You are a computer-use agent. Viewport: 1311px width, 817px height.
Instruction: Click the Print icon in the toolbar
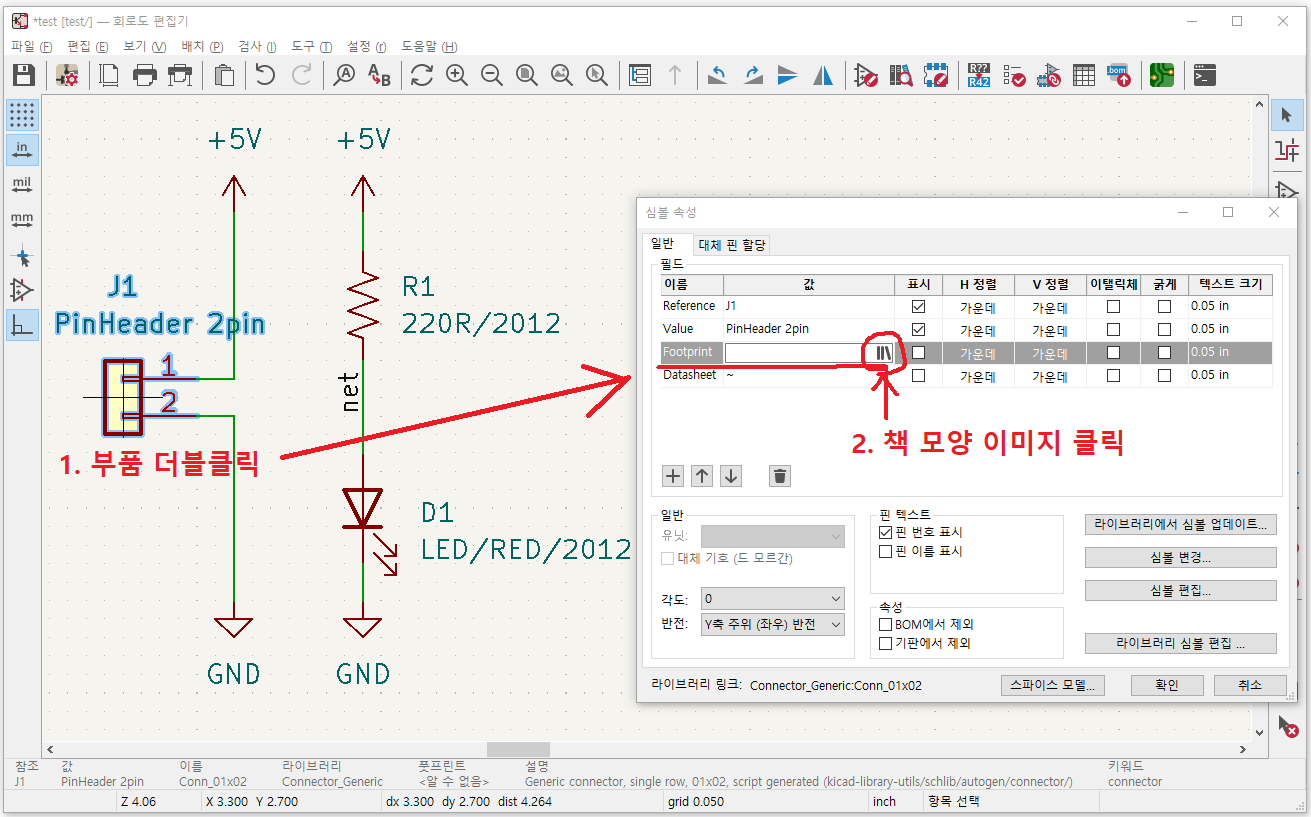145,75
